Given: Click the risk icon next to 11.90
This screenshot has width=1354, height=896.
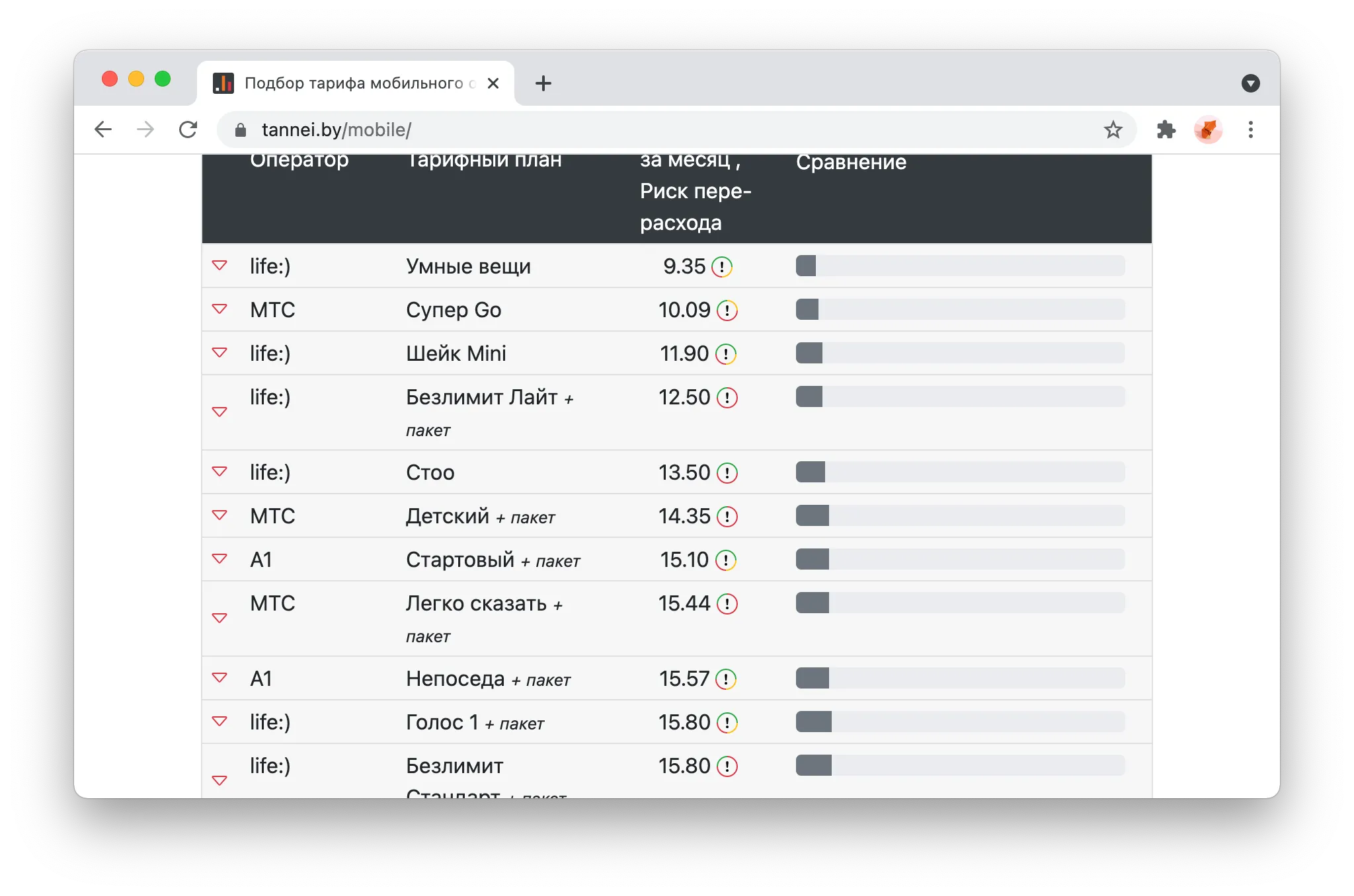Looking at the screenshot, I should (x=726, y=354).
